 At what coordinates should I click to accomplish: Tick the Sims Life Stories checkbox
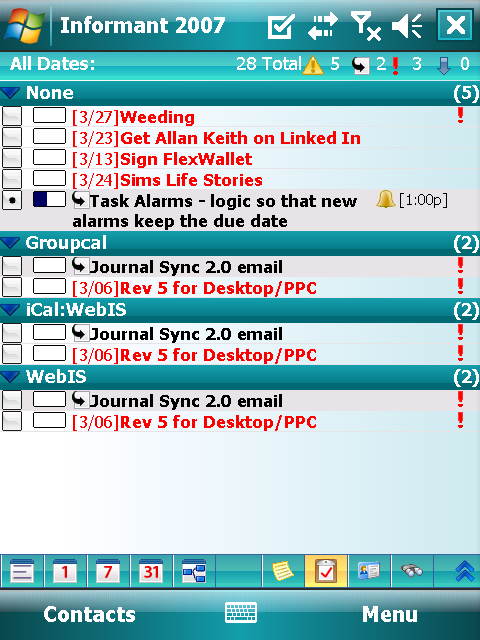click(x=12, y=180)
